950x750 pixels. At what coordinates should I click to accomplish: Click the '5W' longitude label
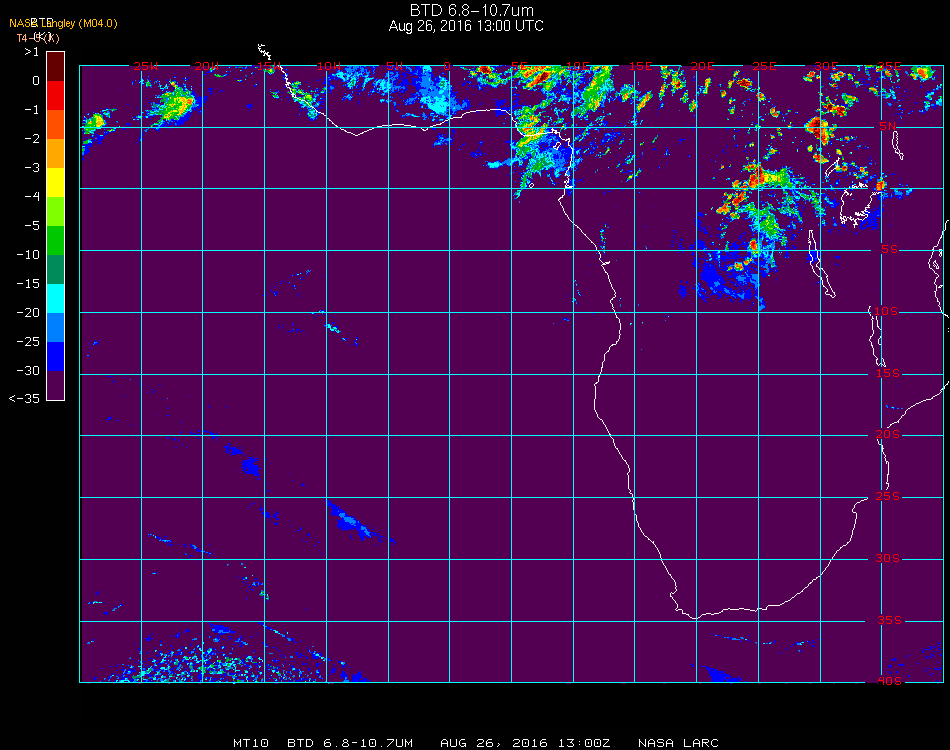pos(395,66)
